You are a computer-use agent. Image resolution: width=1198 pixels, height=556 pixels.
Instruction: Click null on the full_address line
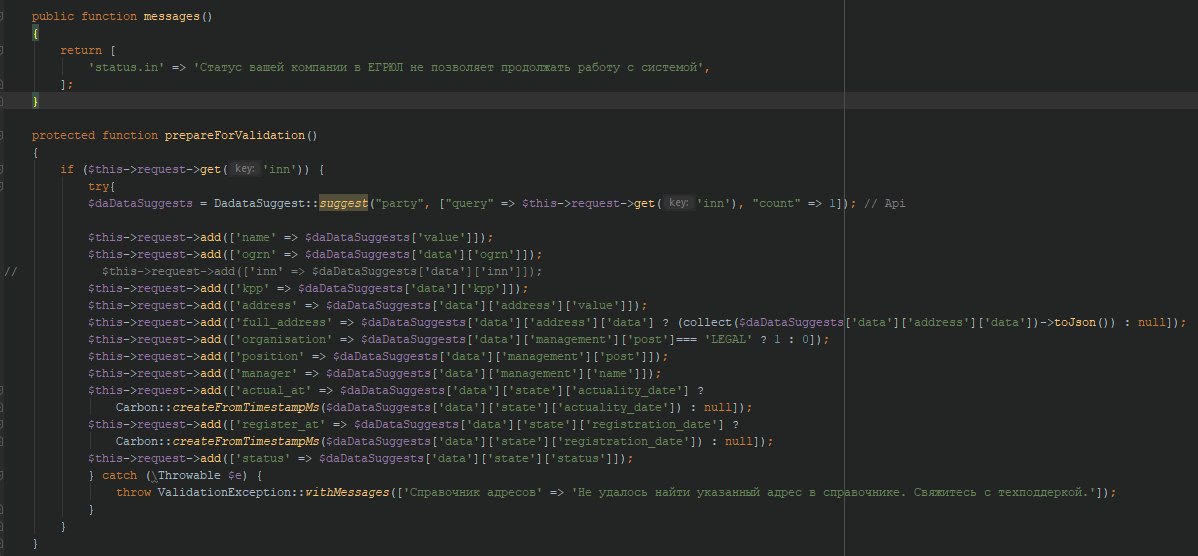click(1152, 323)
